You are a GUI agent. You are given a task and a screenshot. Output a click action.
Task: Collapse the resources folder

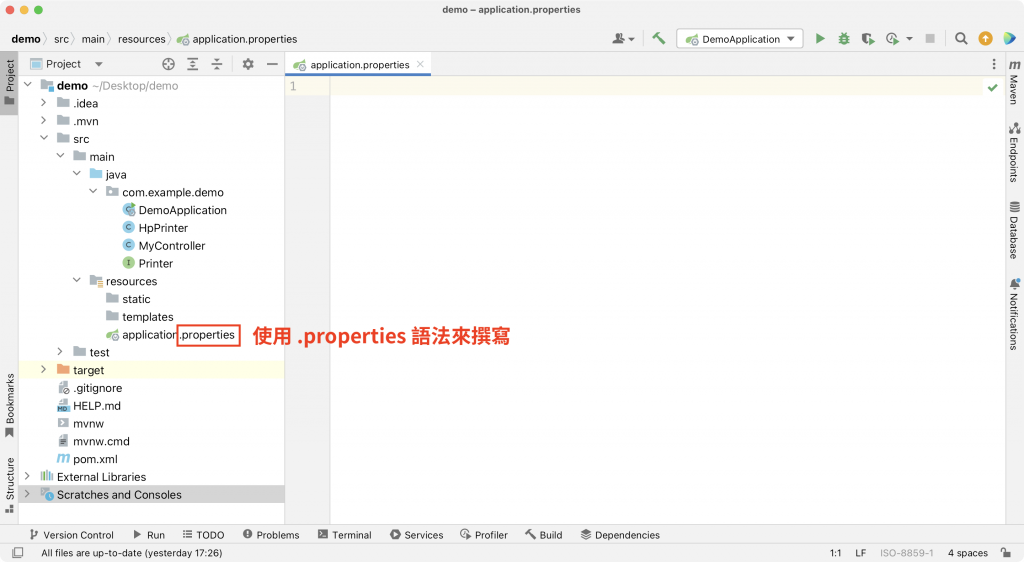tap(76, 280)
